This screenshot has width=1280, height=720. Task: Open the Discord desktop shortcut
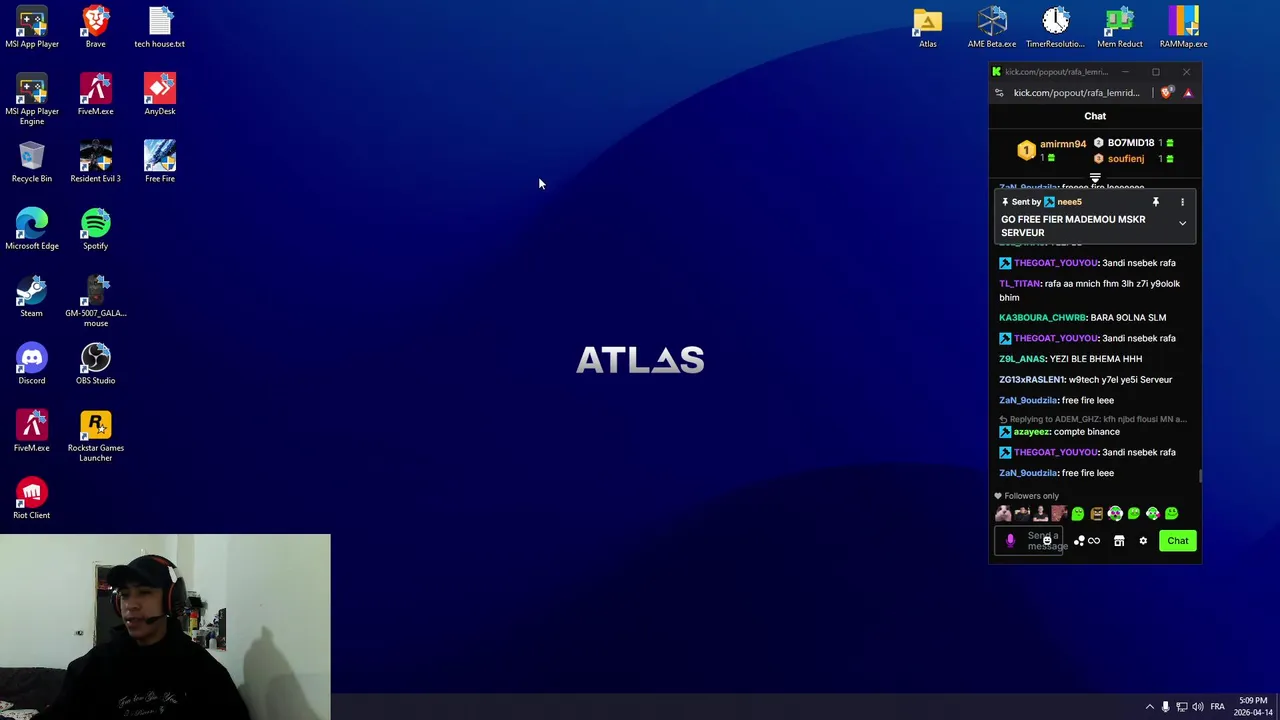click(x=32, y=363)
